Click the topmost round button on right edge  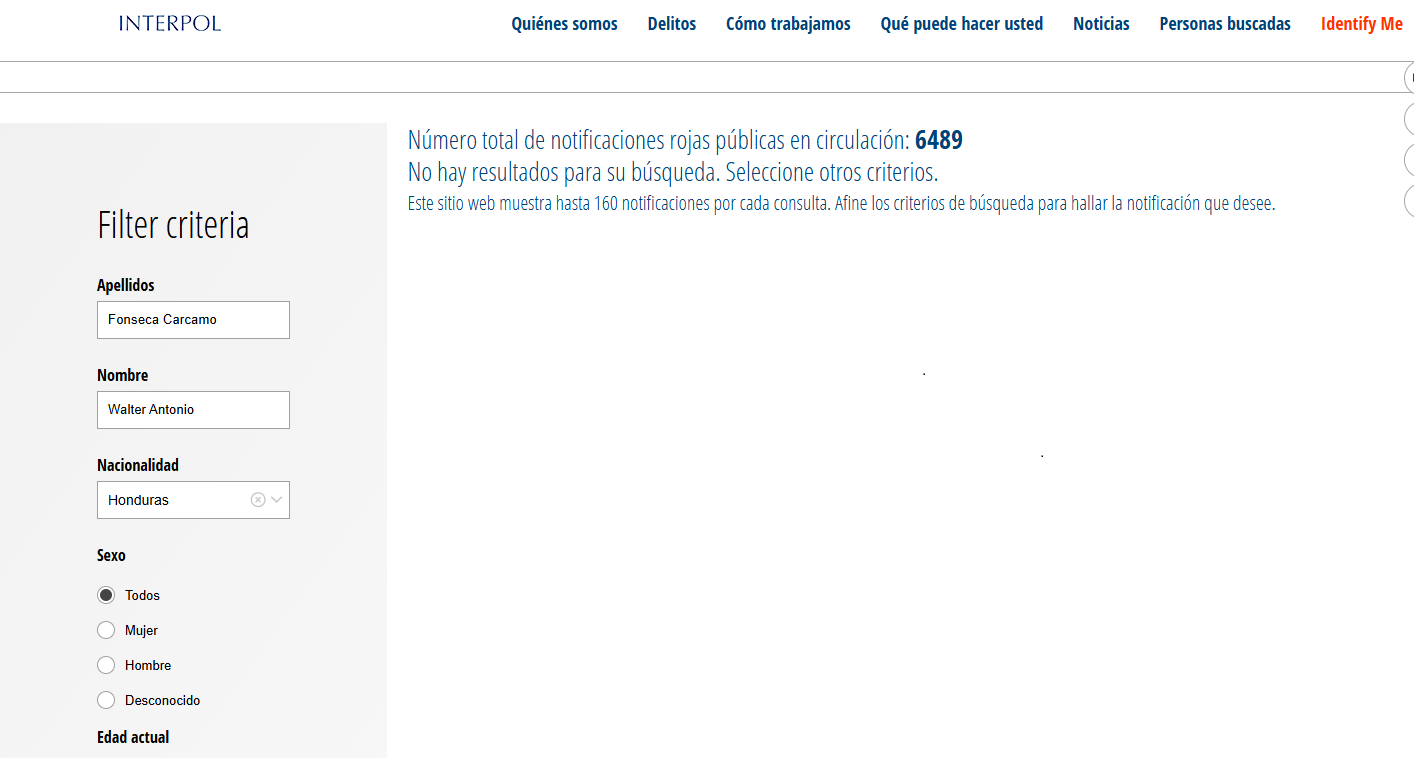(1409, 78)
